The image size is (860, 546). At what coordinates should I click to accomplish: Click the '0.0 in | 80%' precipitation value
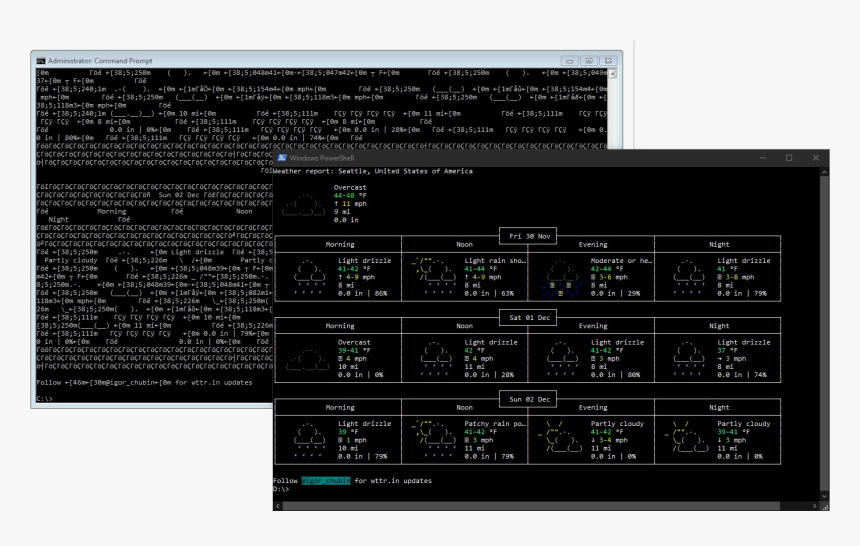coord(615,375)
